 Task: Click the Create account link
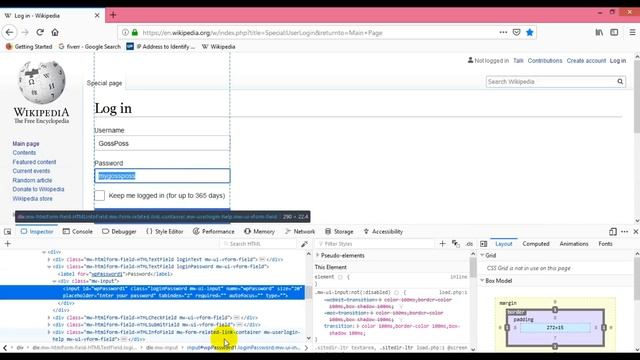coord(586,60)
